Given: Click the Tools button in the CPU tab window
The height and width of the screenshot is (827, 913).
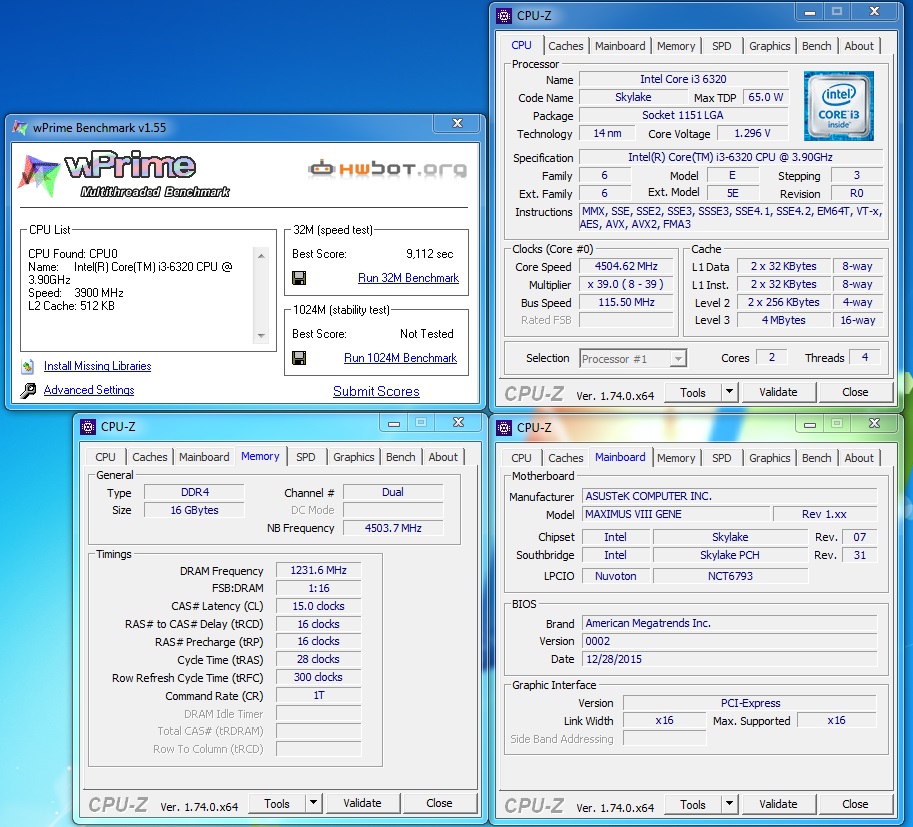Looking at the screenshot, I should [x=693, y=393].
